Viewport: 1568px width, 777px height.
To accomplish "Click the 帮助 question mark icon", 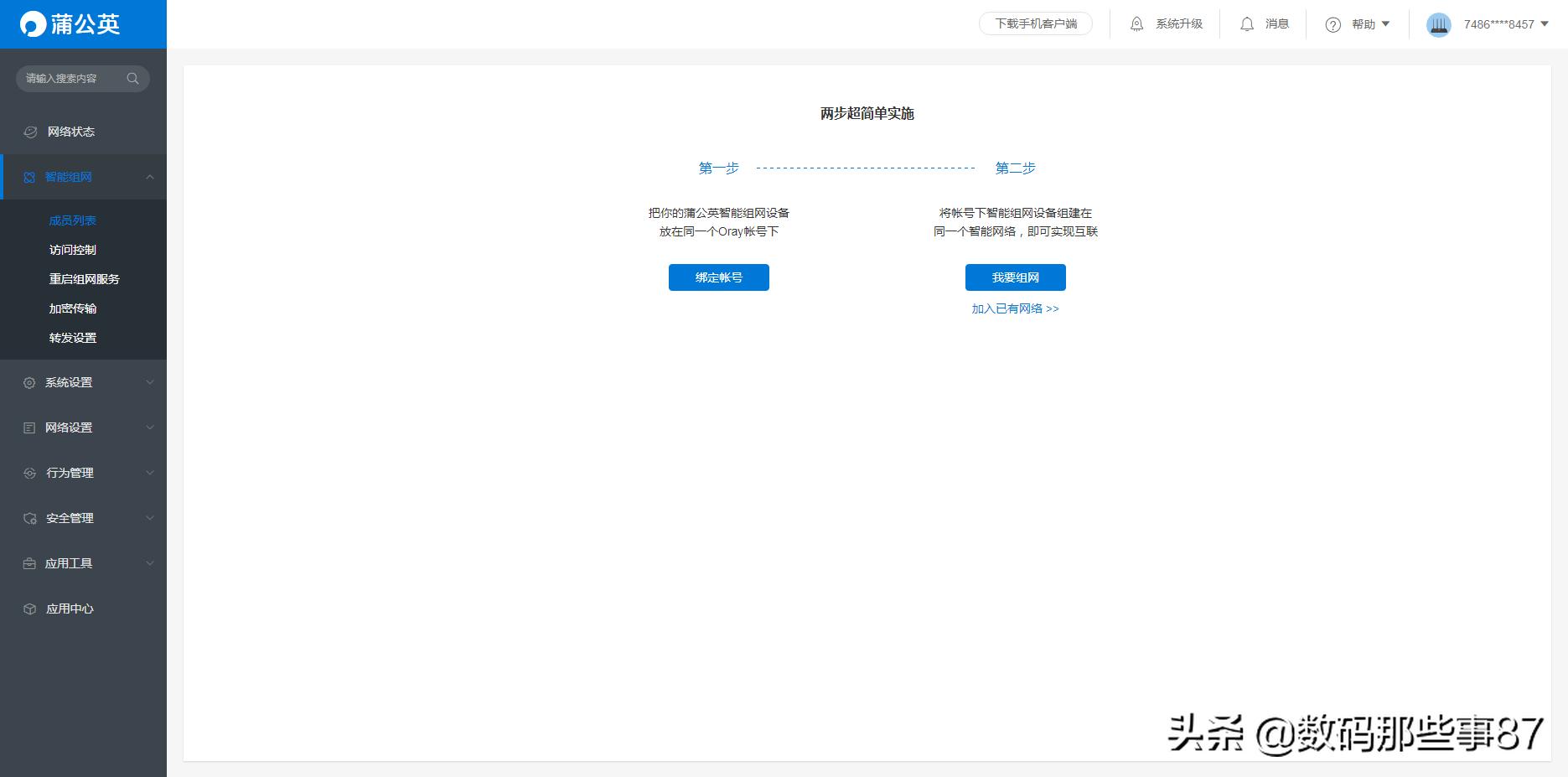I will (x=1333, y=24).
